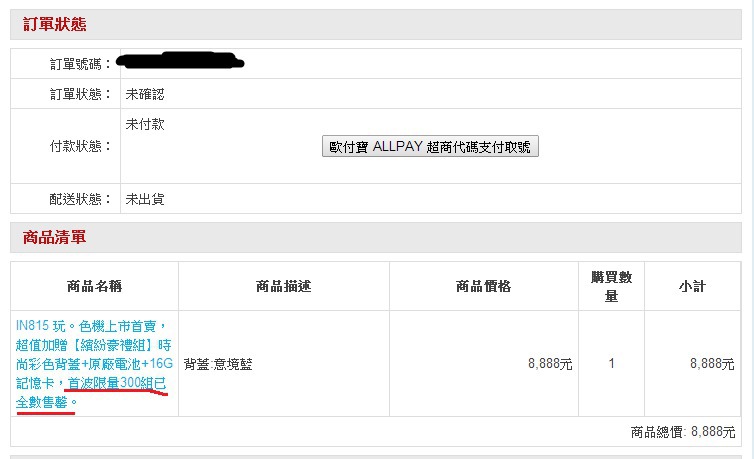Click the blacked-out order number

pos(180,62)
